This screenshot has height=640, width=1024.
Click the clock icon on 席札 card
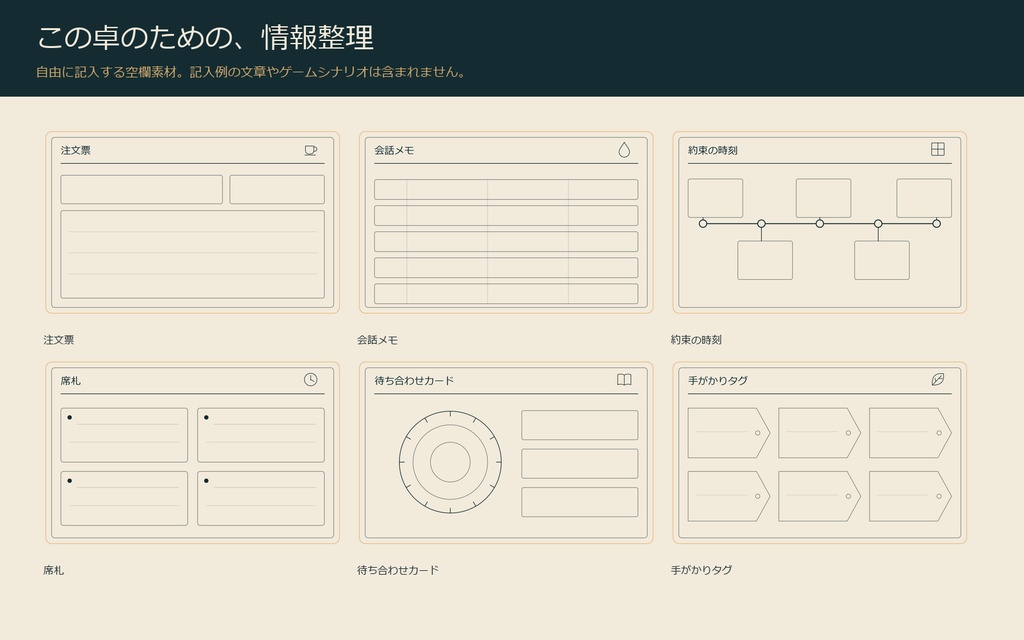[311, 379]
